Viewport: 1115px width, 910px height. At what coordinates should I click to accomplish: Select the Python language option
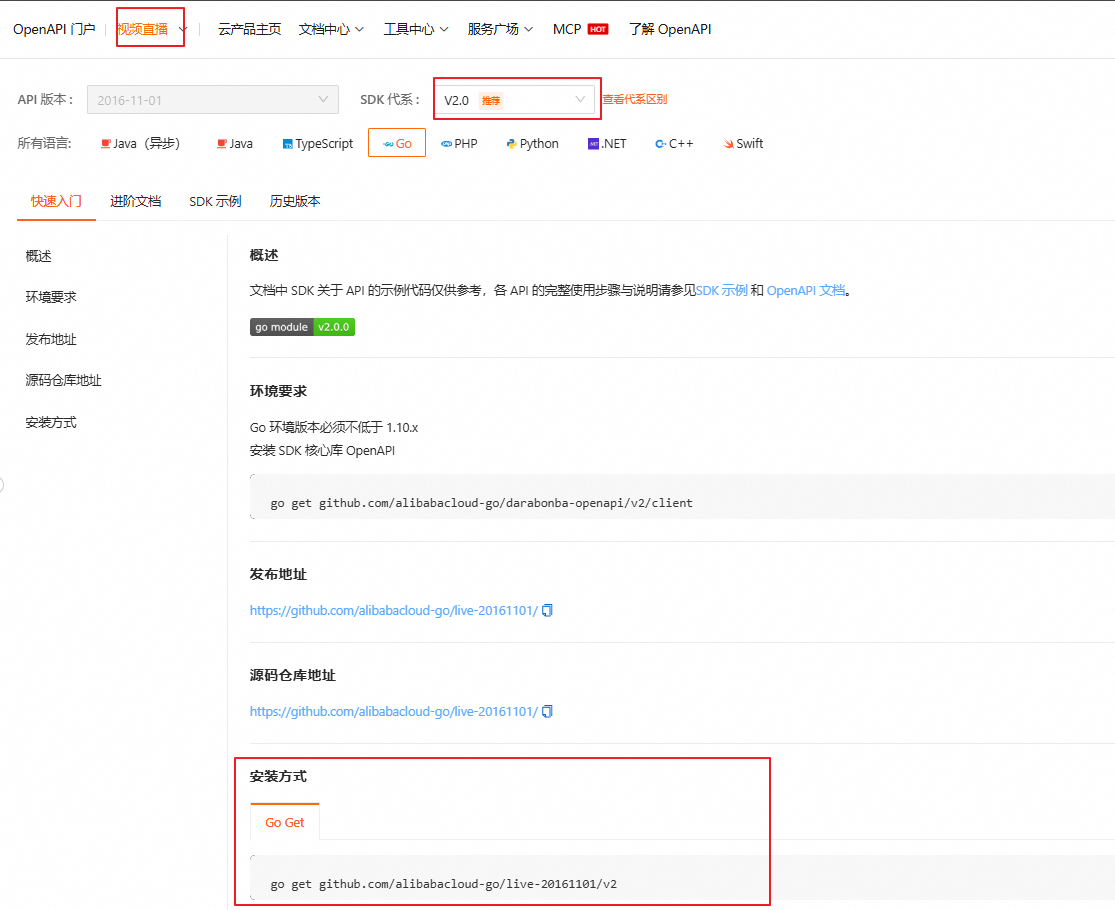[x=532, y=144]
